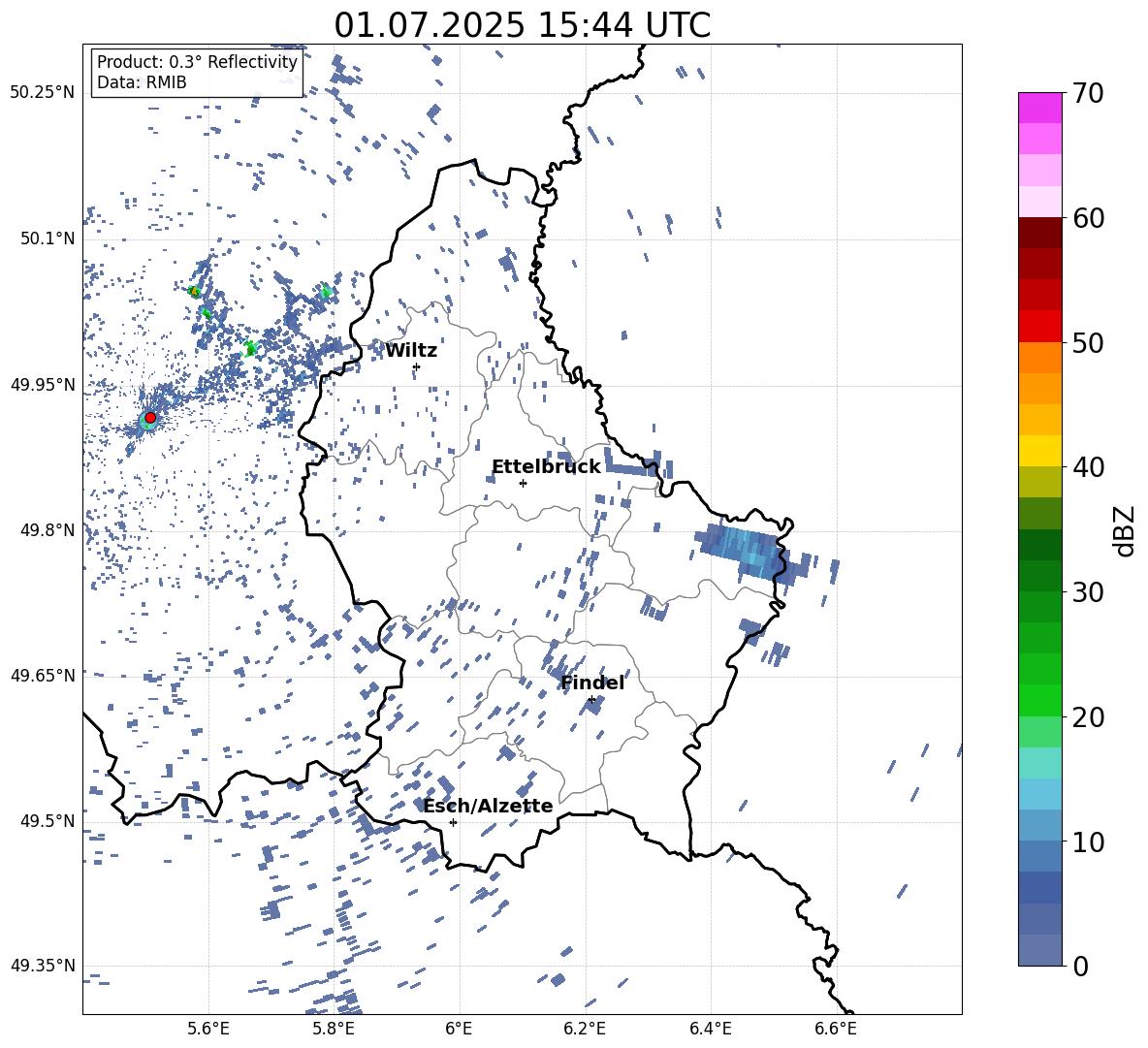The width and height of the screenshot is (1148, 1048).
Task: Click the bright red 50 dBZ swatch
Action: coord(1040,327)
